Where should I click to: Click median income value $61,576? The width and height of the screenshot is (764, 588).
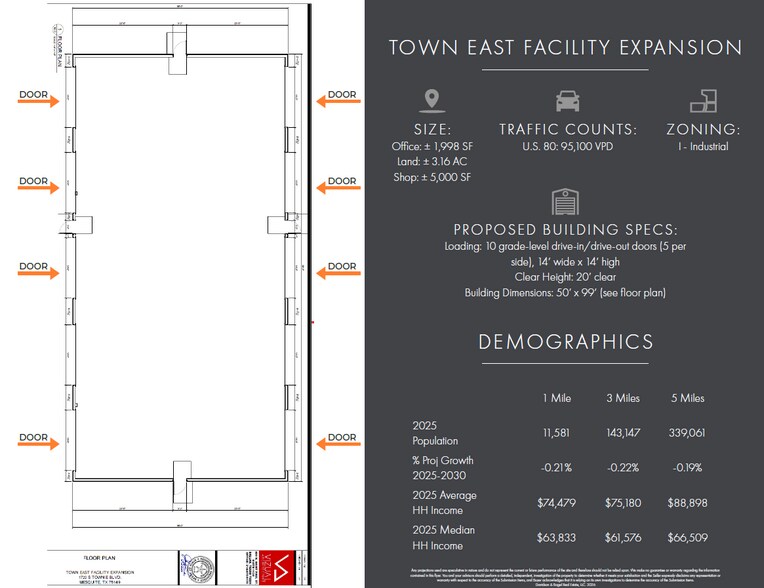click(x=623, y=538)
